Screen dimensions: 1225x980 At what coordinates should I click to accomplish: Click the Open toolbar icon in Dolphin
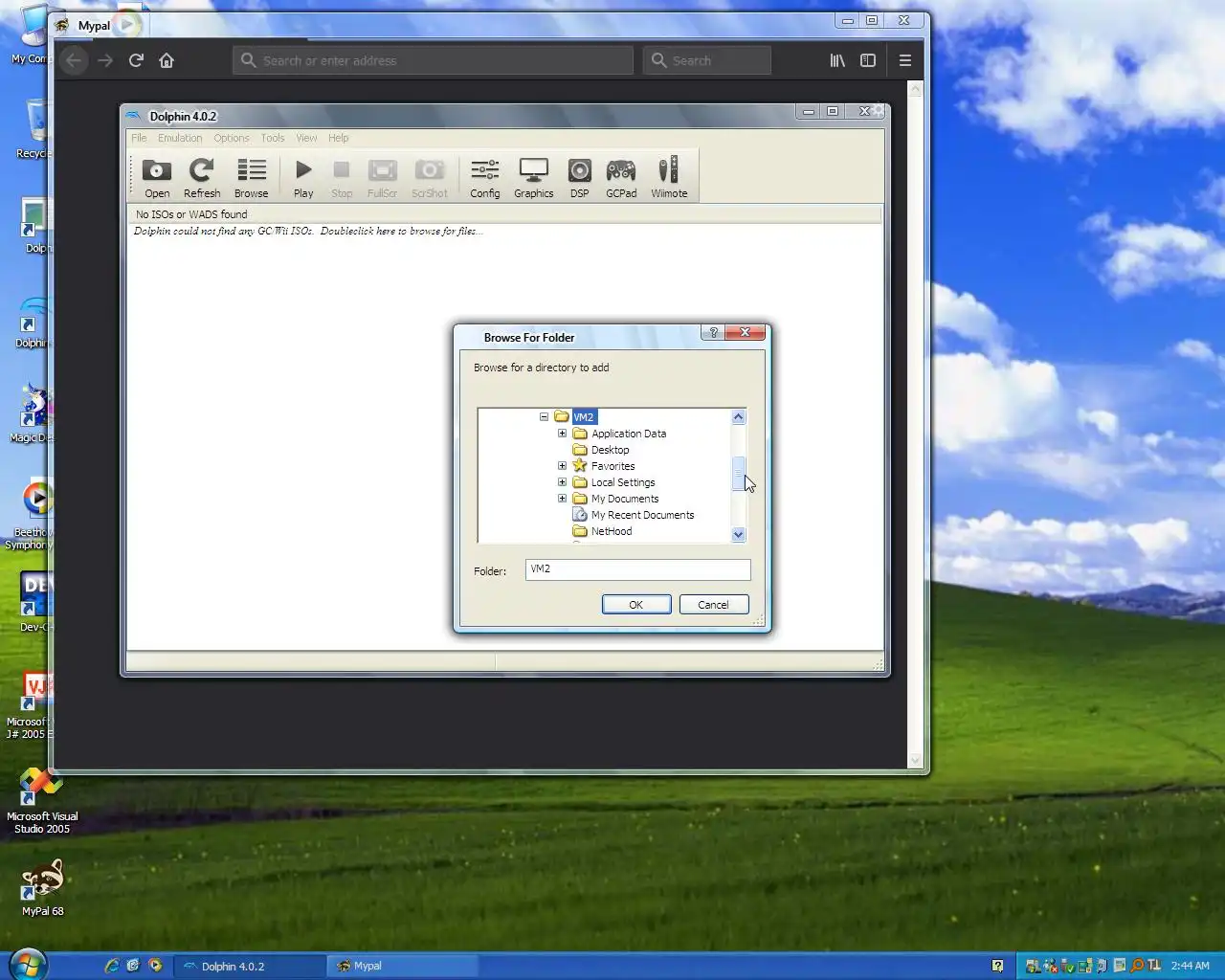click(x=157, y=178)
